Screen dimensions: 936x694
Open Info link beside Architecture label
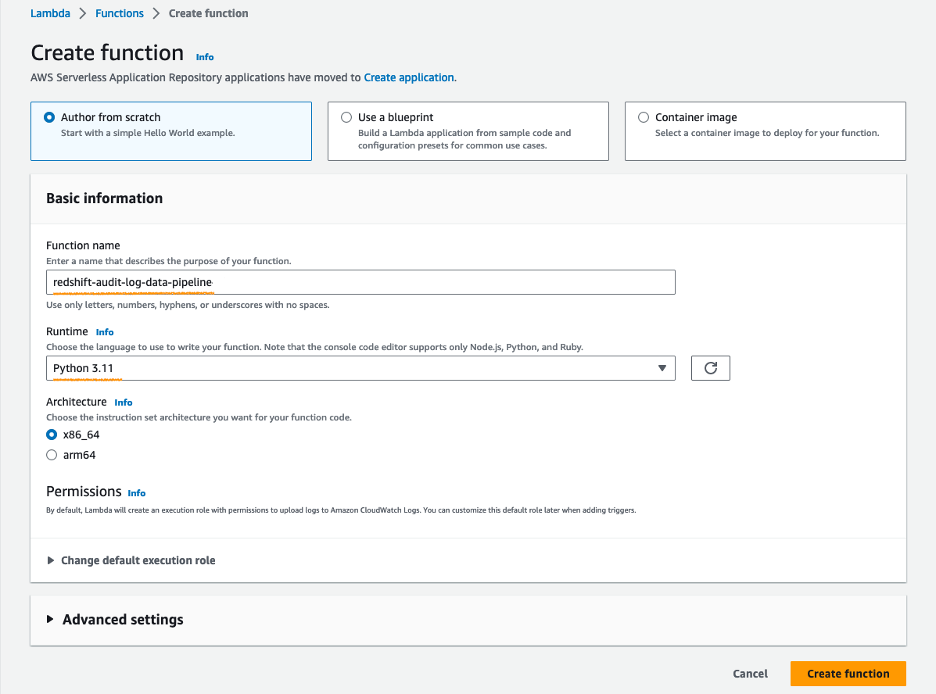pyautogui.click(x=123, y=403)
